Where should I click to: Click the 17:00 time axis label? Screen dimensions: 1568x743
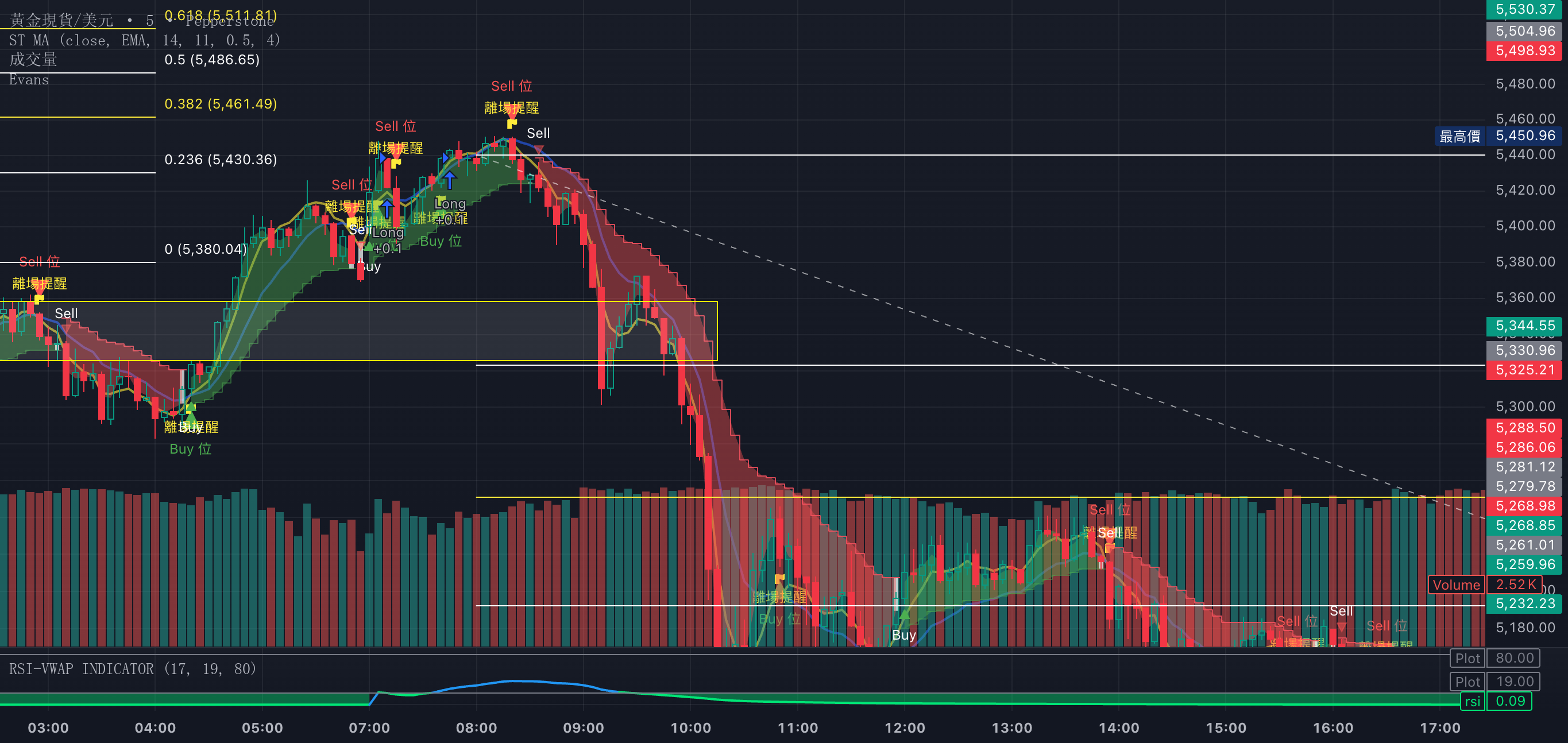(1440, 729)
